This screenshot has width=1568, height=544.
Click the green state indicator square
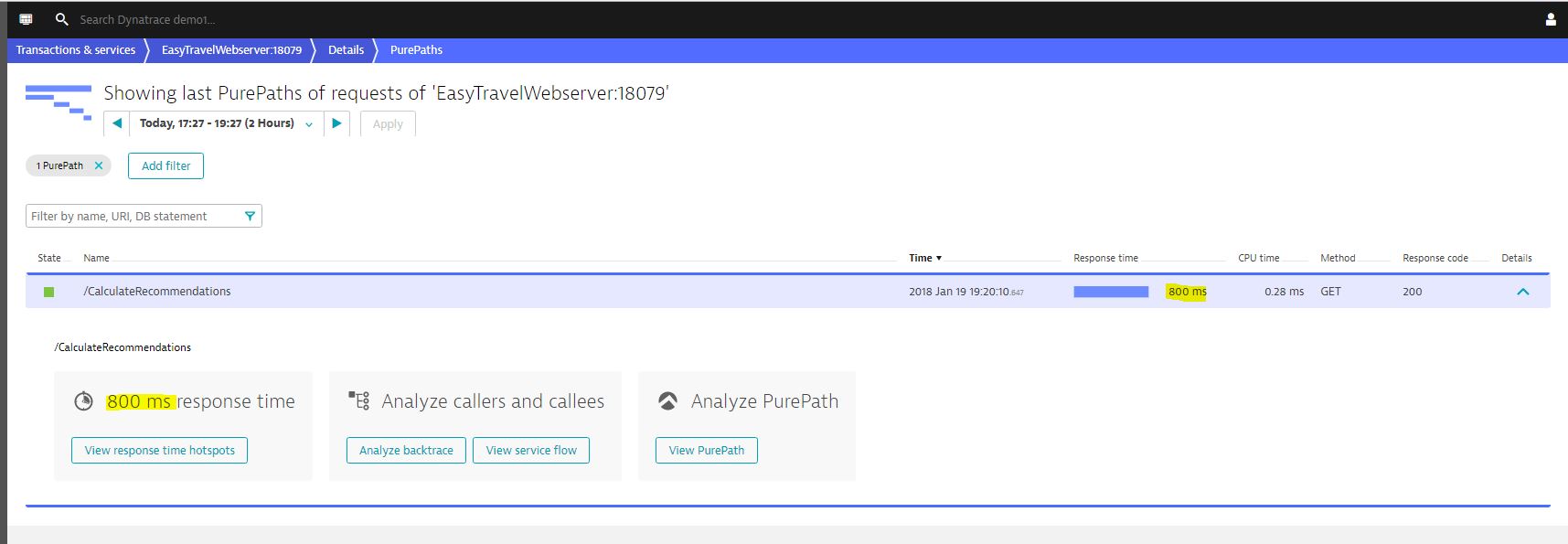pyautogui.click(x=49, y=292)
